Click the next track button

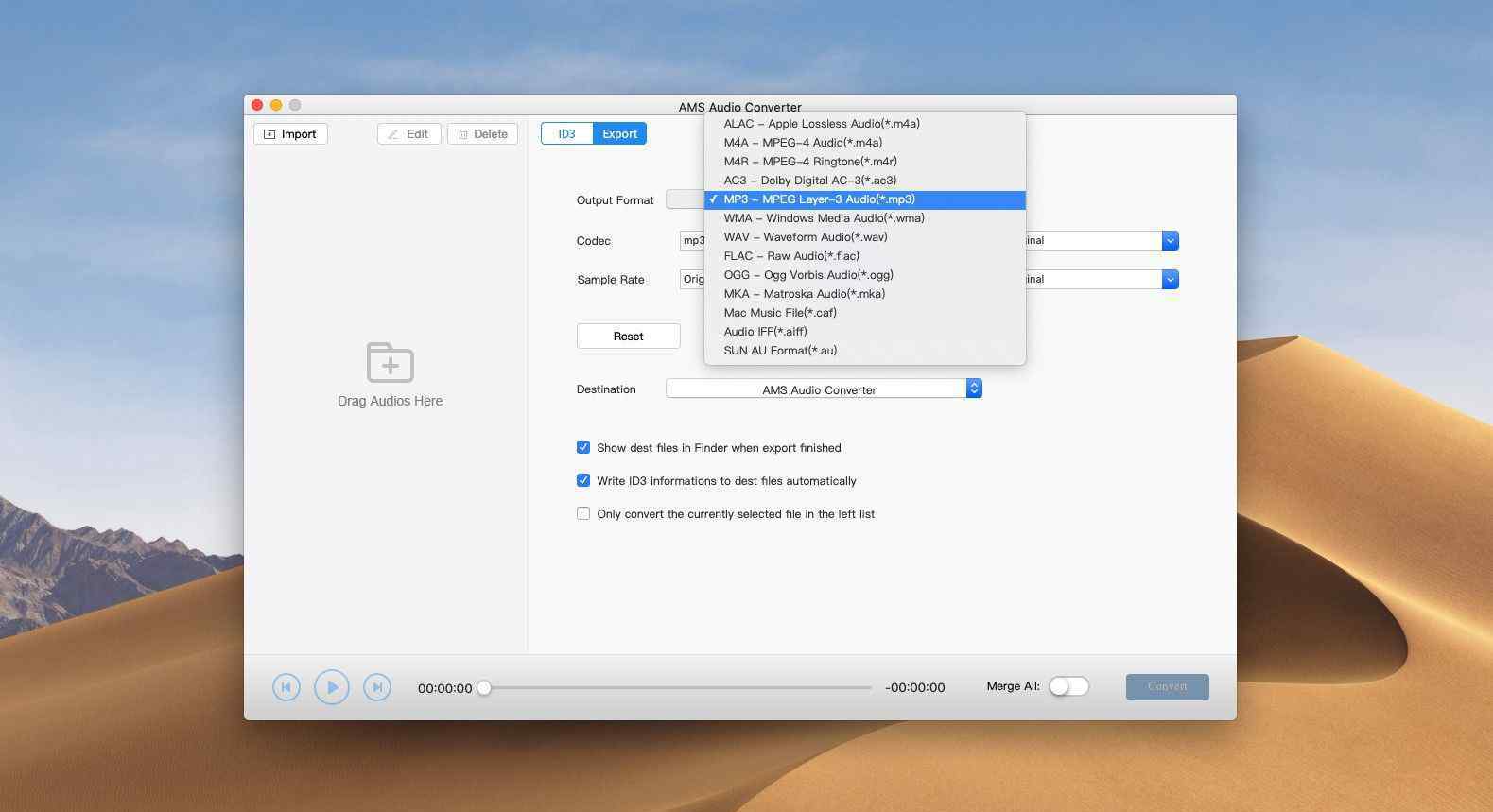pos(377,687)
